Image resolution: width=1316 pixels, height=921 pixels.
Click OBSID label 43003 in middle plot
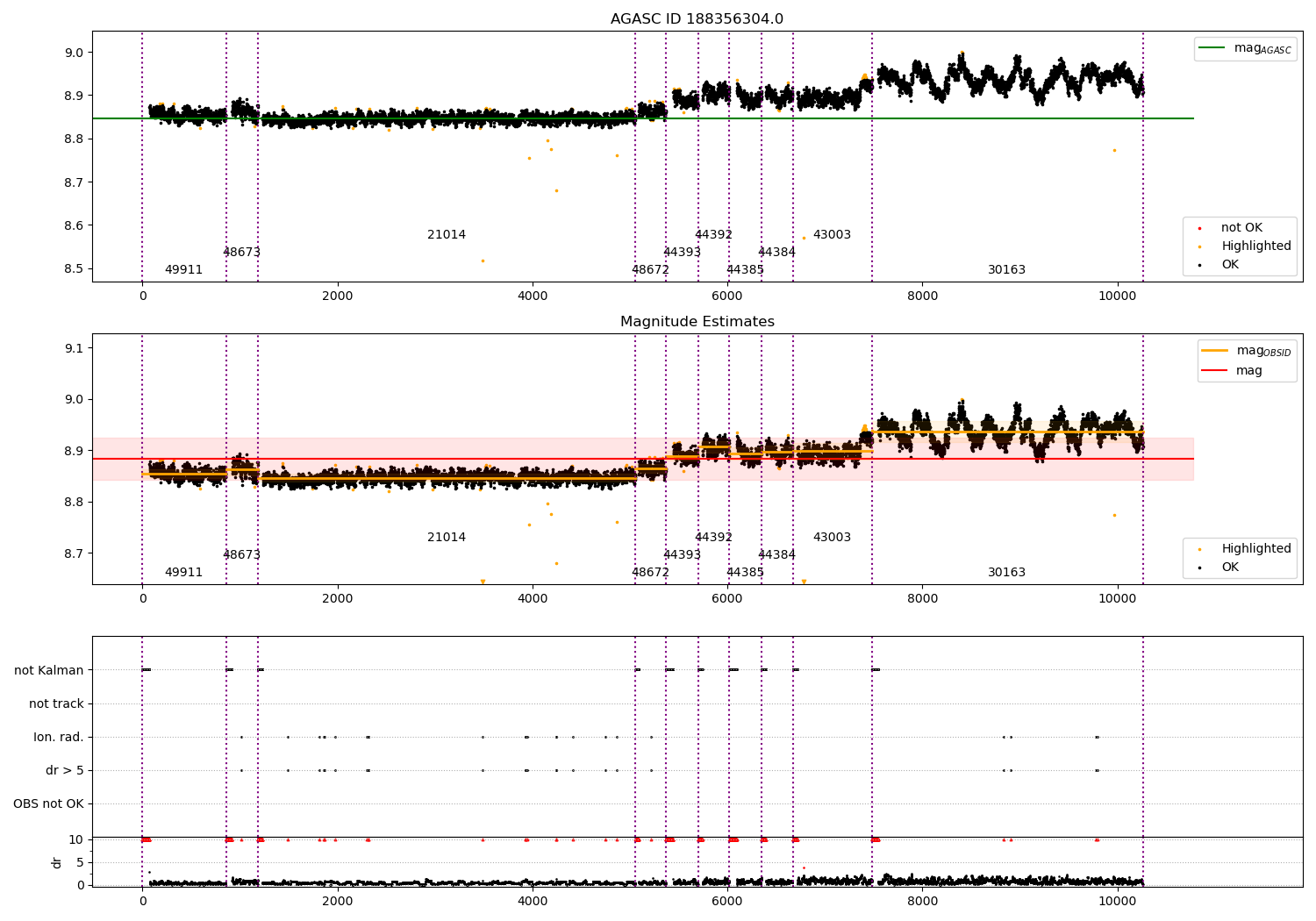click(832, 538)
